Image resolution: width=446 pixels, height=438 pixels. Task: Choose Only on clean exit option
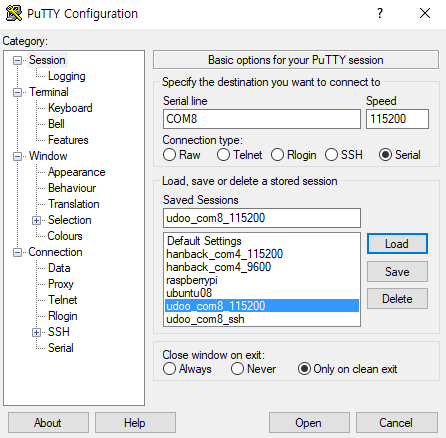pyautogui.click(x=347, y=369)
